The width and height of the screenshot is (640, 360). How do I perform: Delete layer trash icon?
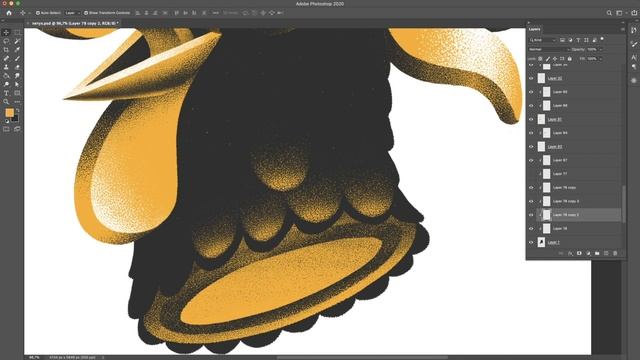point(615,253)
